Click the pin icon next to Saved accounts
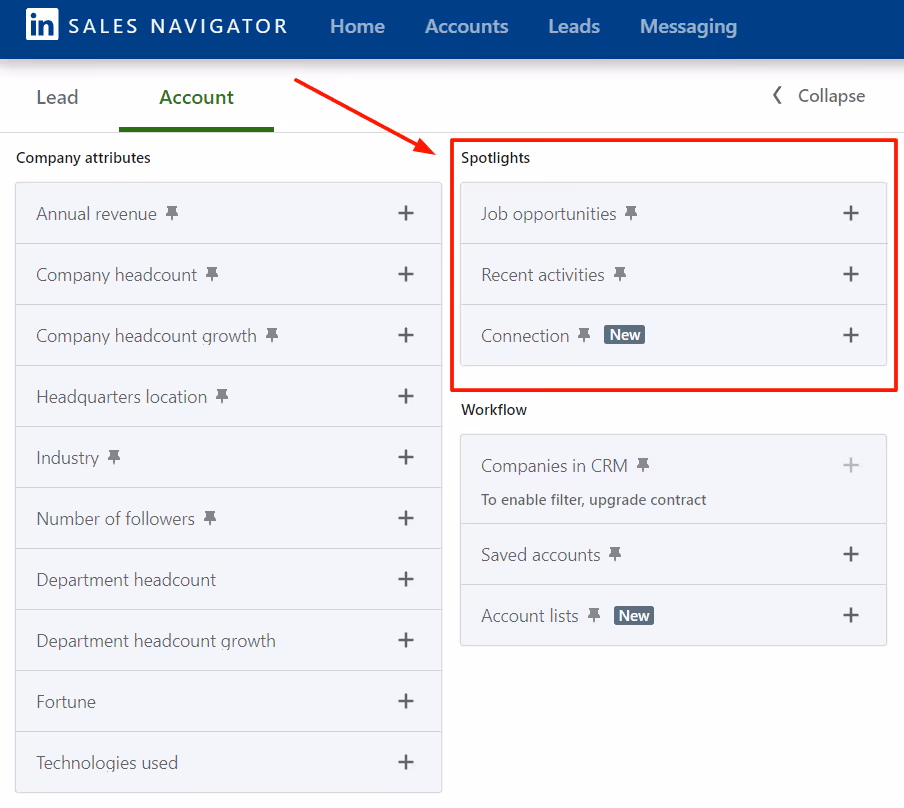Viewport: 904px width, 808px height. [617, 553]
